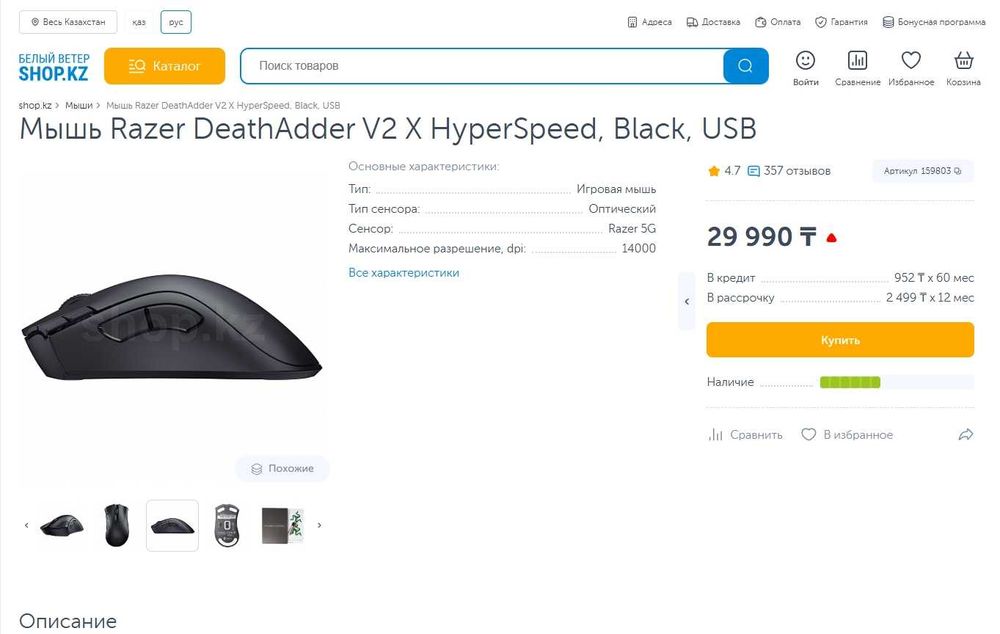Open the Весь Казахстан city selector

coord(68,22)
